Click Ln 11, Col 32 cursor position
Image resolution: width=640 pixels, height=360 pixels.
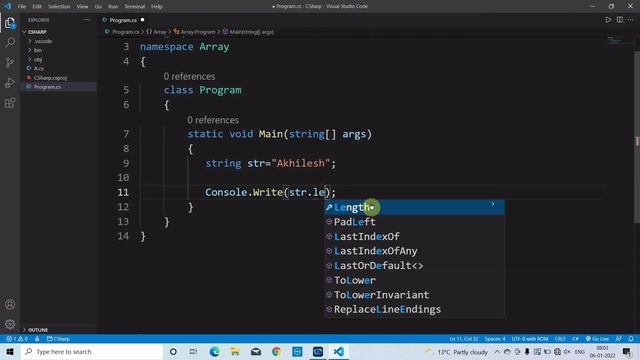464,339
